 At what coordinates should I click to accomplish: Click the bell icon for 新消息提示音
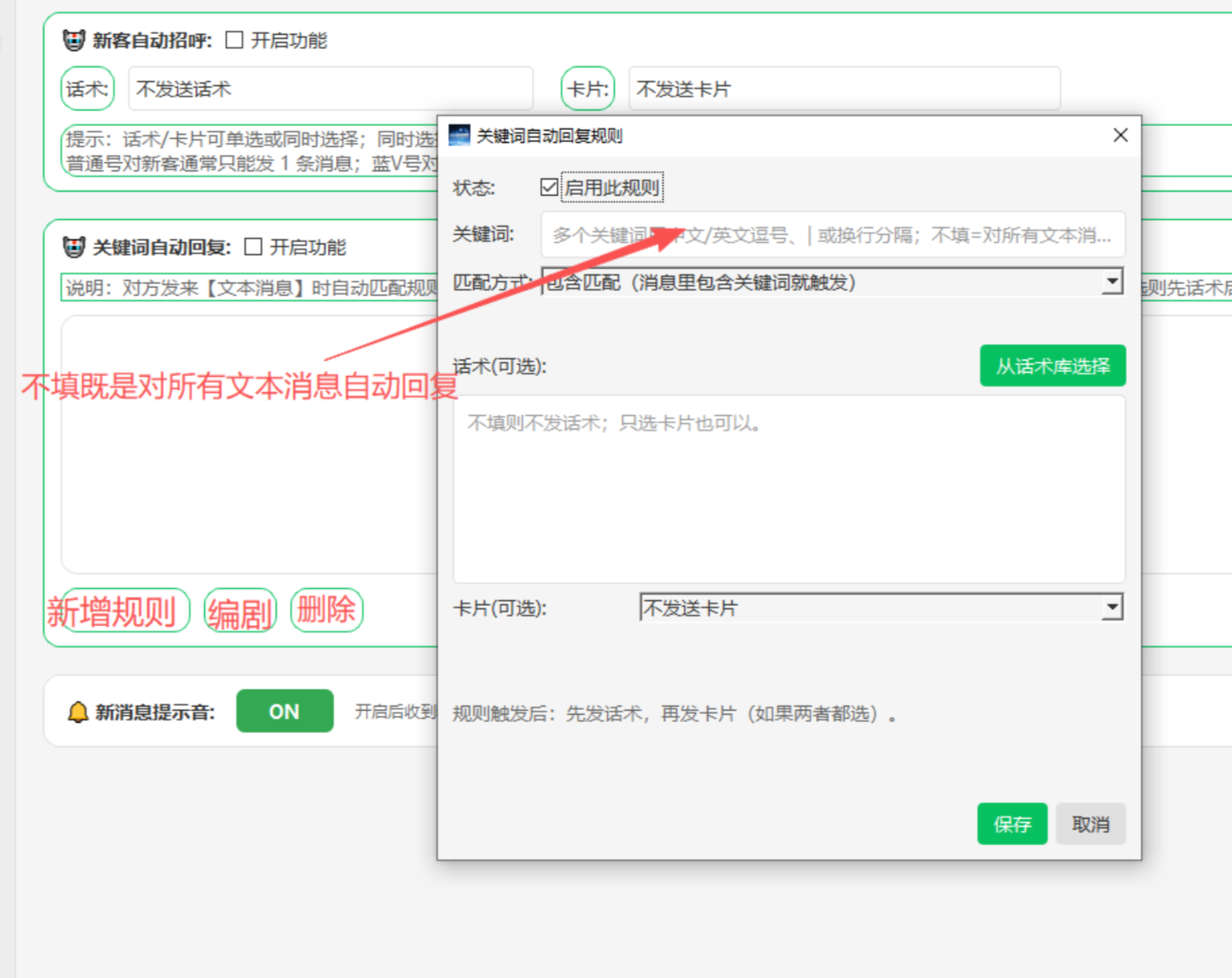pyautogui.click(x=78, y=712)
